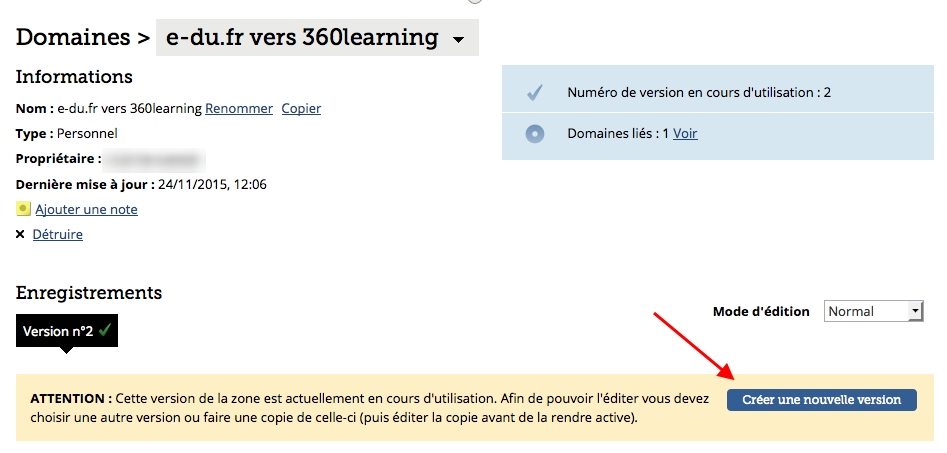Click the arrow button of the Normal select
The height and width of the screenshot is (453, 947).
coord(915,311)
